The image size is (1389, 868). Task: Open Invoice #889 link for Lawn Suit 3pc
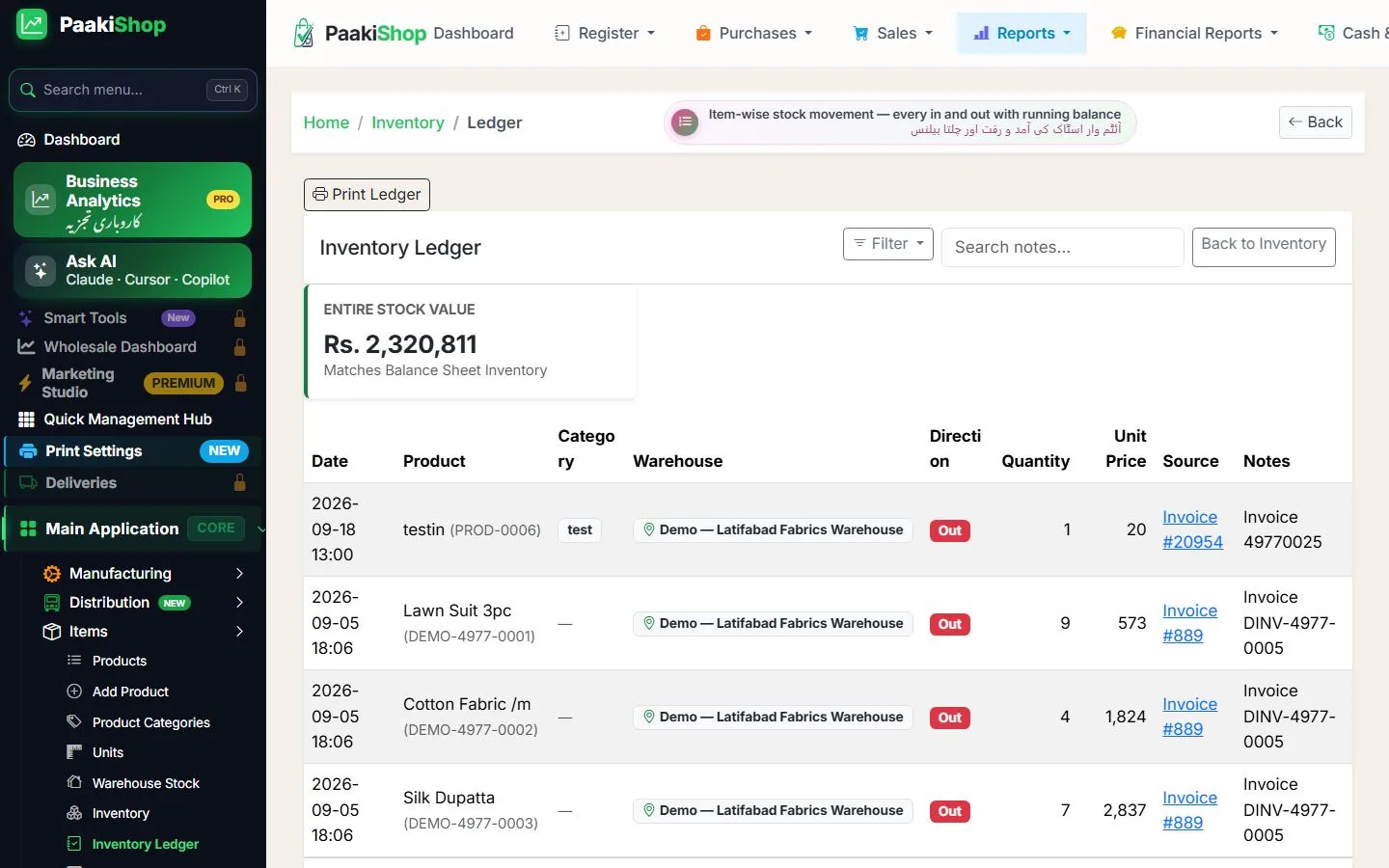(x=1189, y=623)
